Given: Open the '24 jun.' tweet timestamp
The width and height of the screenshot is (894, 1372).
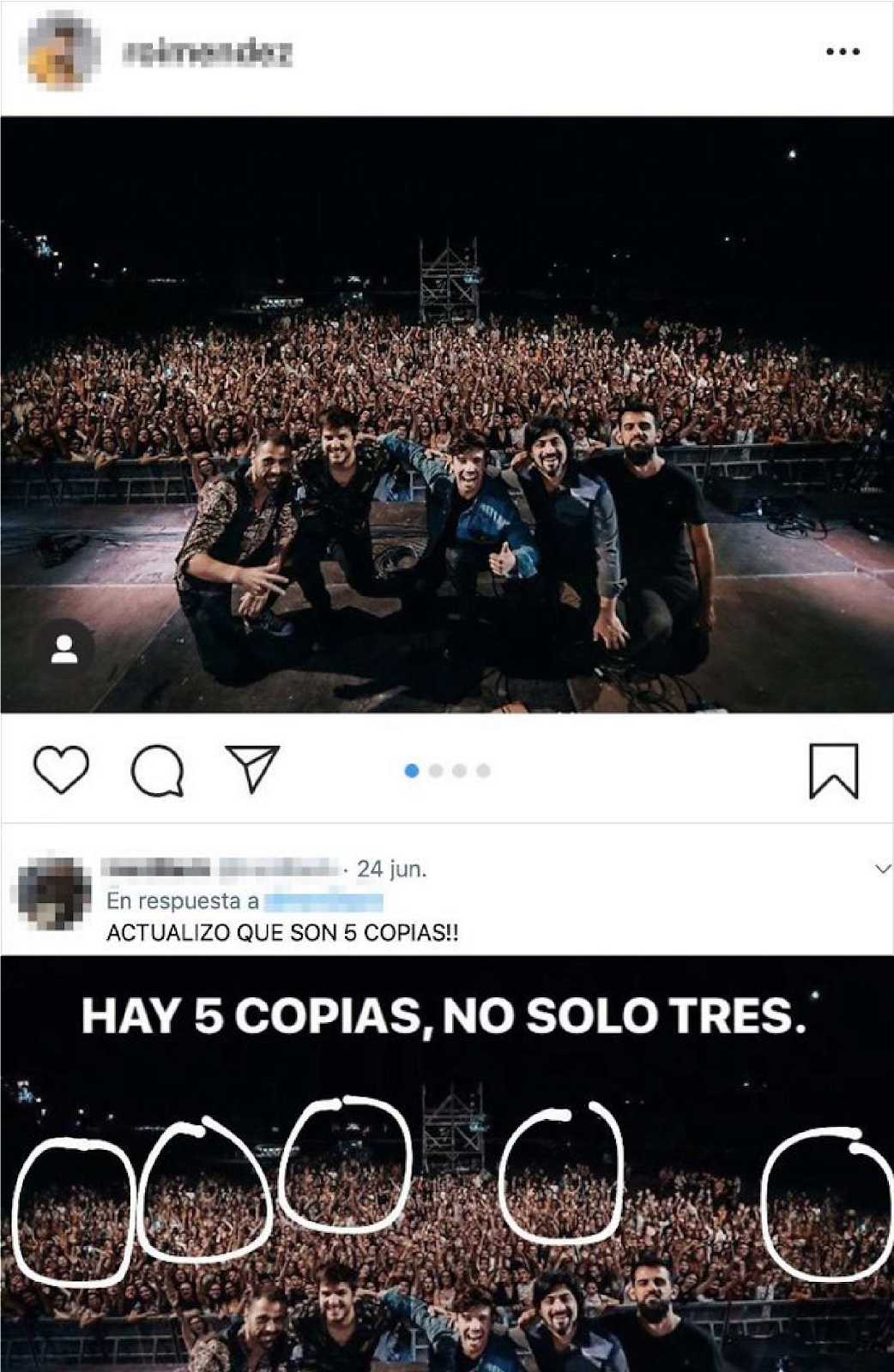Looking at the screenshot, I should tap(391, 870).
